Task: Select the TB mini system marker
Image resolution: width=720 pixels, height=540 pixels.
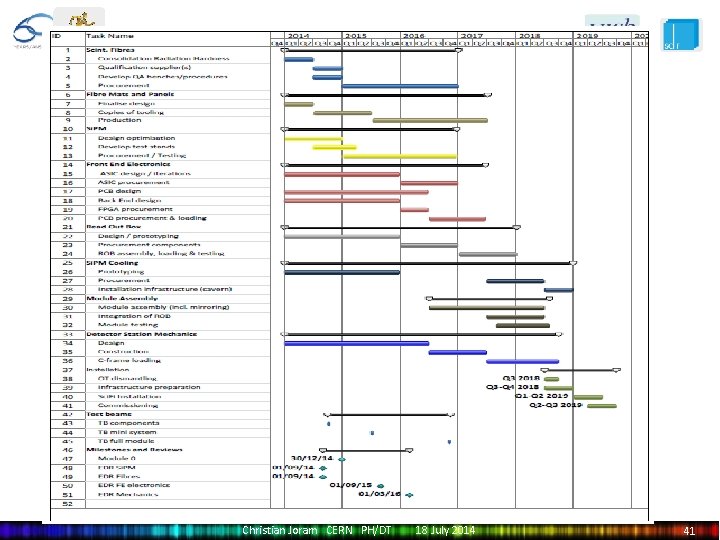Action: (x=372, y=433)
